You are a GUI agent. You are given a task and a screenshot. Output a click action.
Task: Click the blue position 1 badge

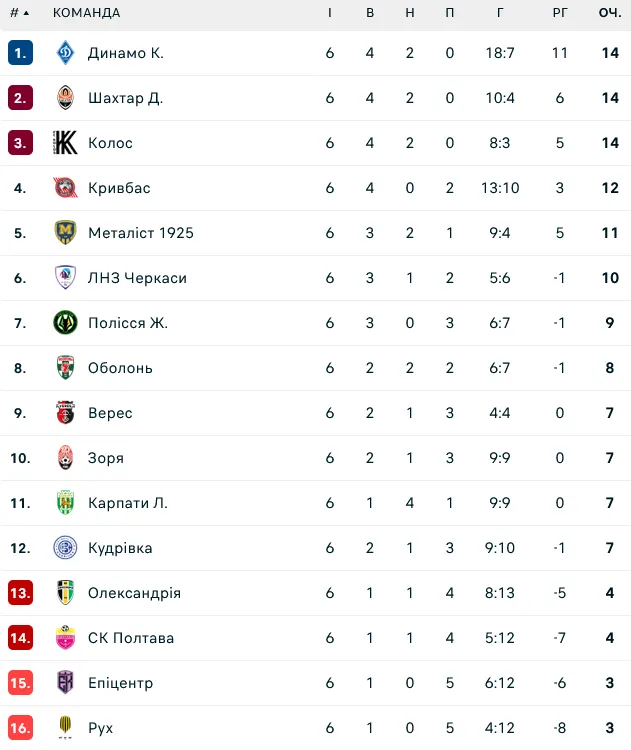(x=21, y=53)
